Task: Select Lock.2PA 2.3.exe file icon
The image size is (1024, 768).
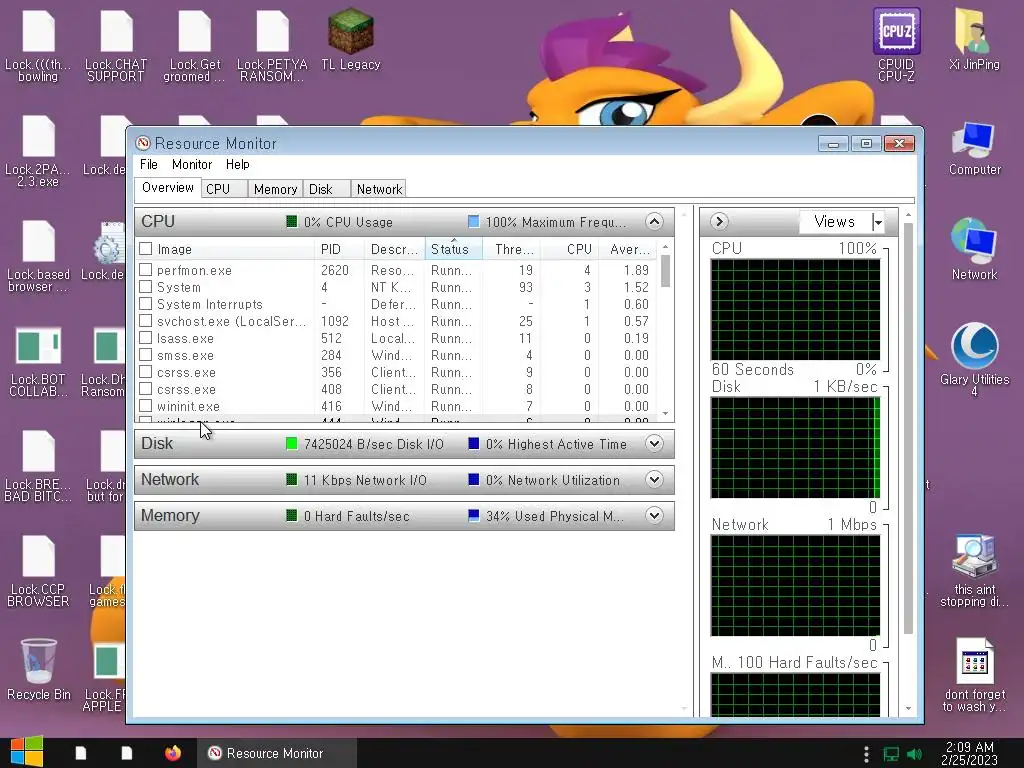Action: (x=38, y=150)
